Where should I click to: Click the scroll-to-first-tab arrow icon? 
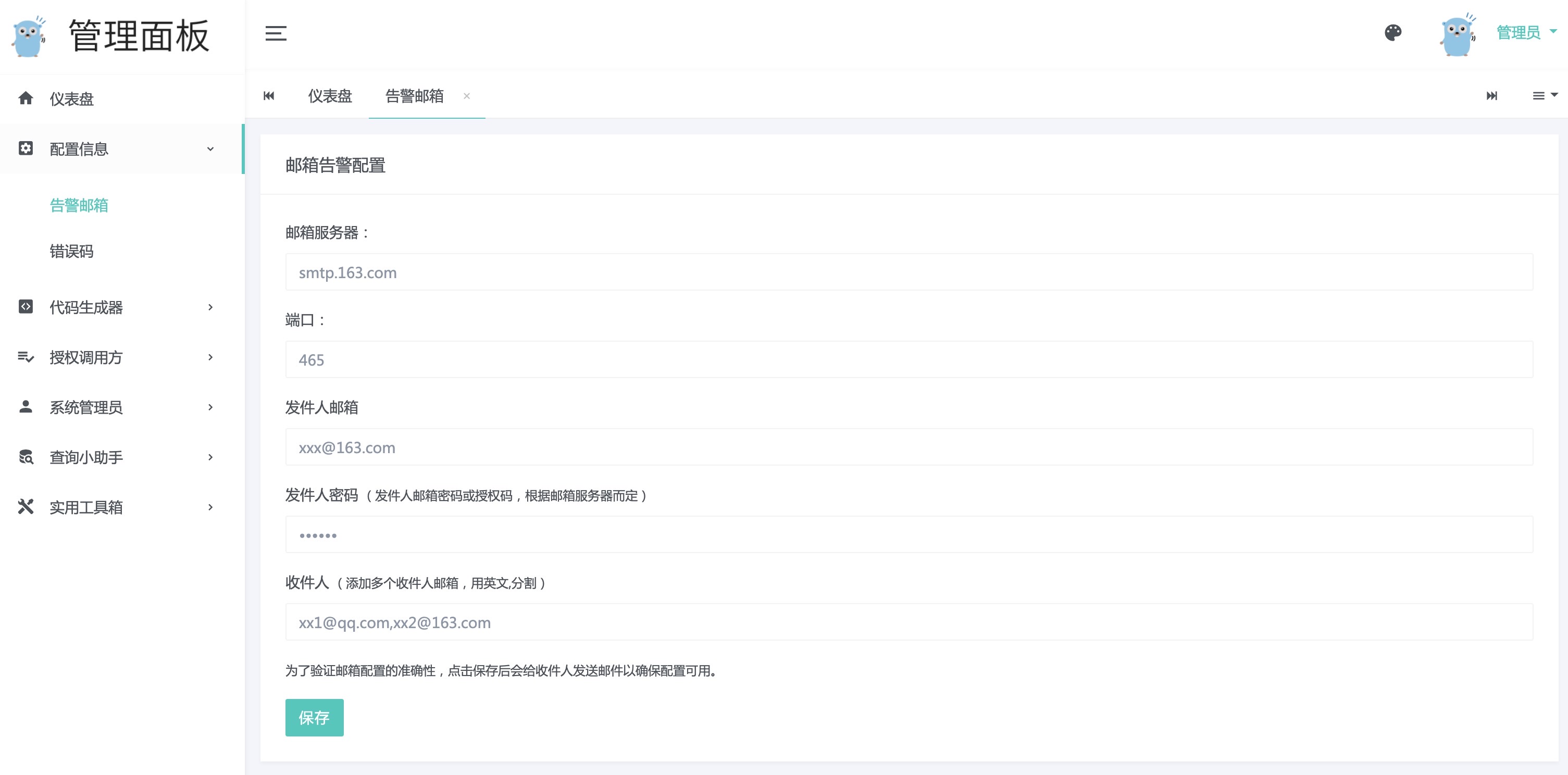click(268, 96)
